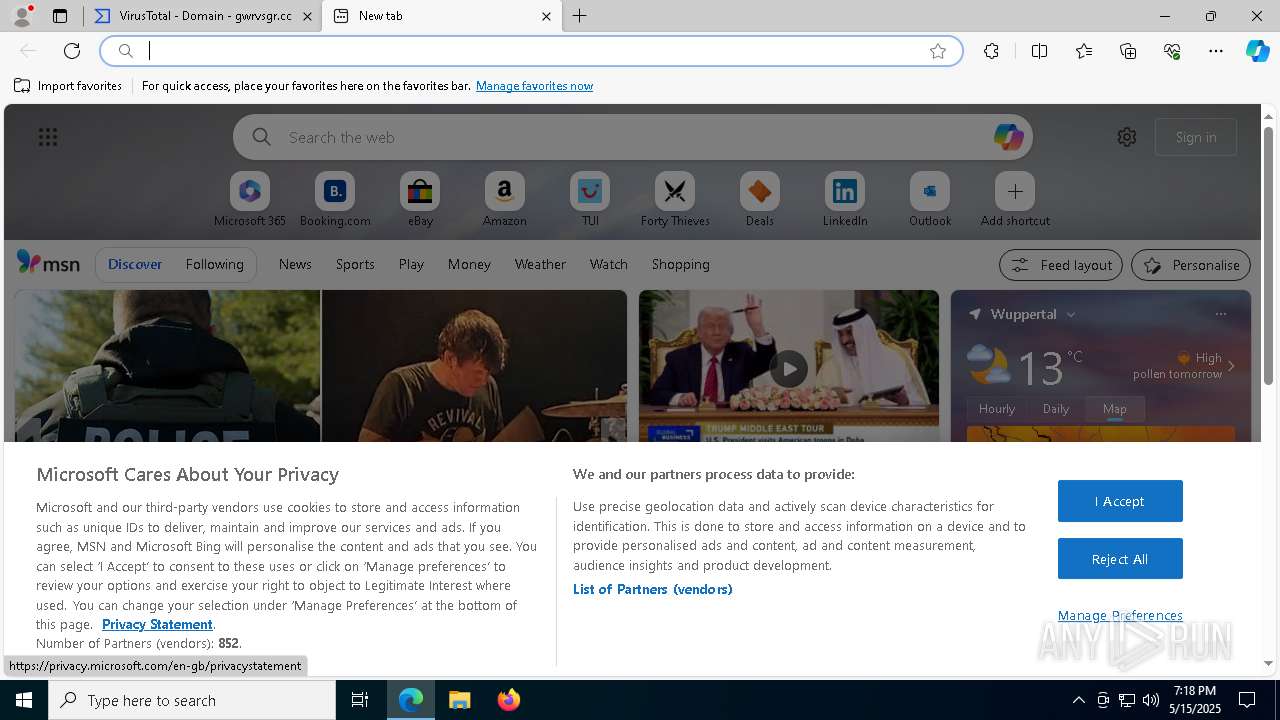
Task: Open List of Partners (vendors) link
Action: 652,589
